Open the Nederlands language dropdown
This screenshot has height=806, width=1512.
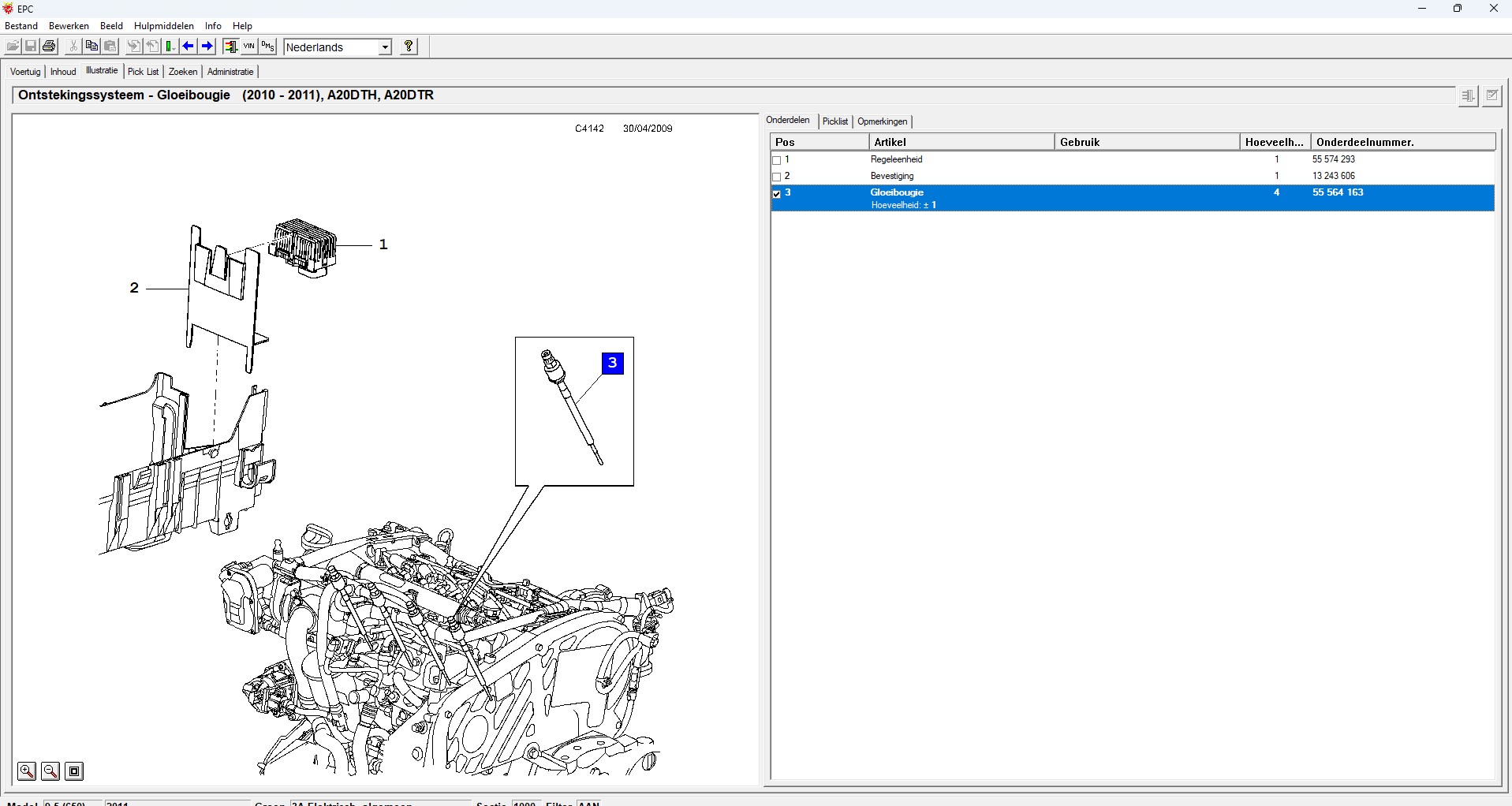385,47
